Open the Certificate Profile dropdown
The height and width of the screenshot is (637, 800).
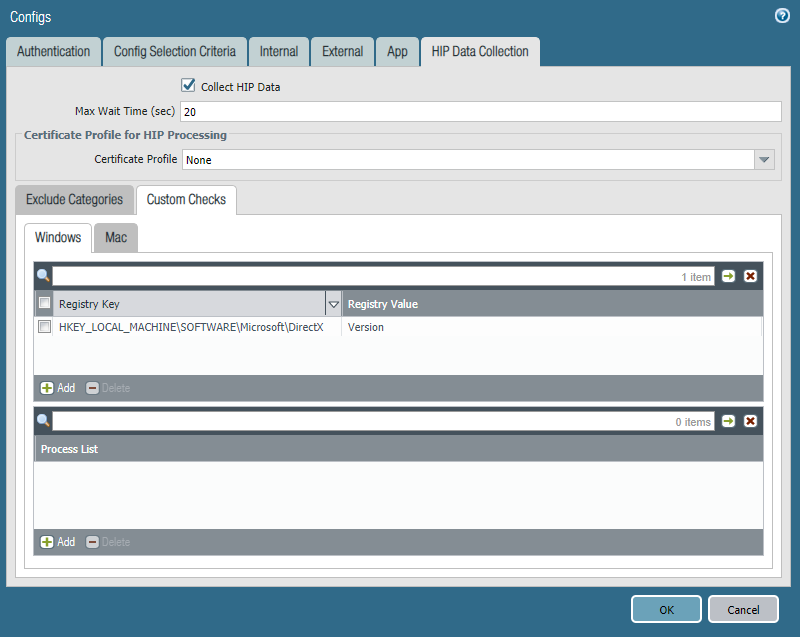pos(764,159)
